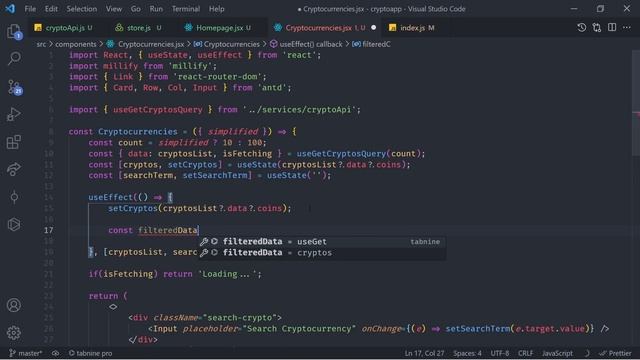
Task: Click 'search-crypto' className string in code
Action: (x=240, y=318)
